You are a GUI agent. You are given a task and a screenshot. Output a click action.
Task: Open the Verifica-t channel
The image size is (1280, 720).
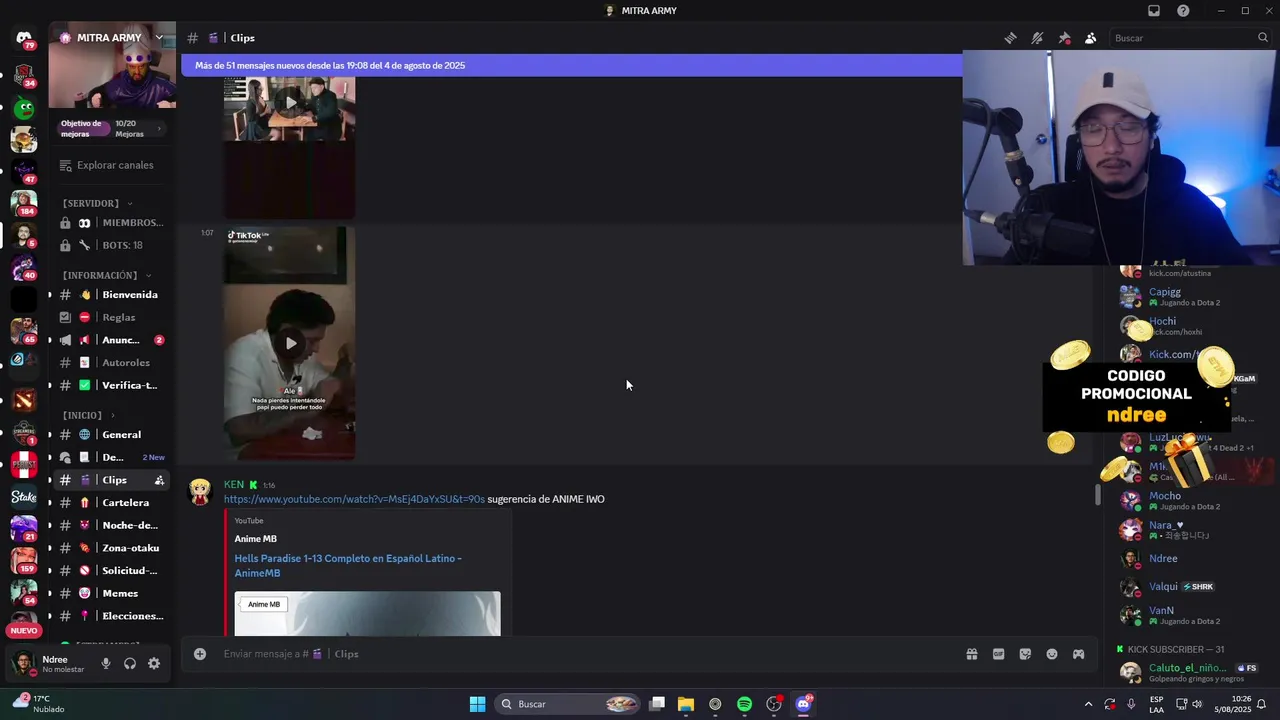[110, 385]
